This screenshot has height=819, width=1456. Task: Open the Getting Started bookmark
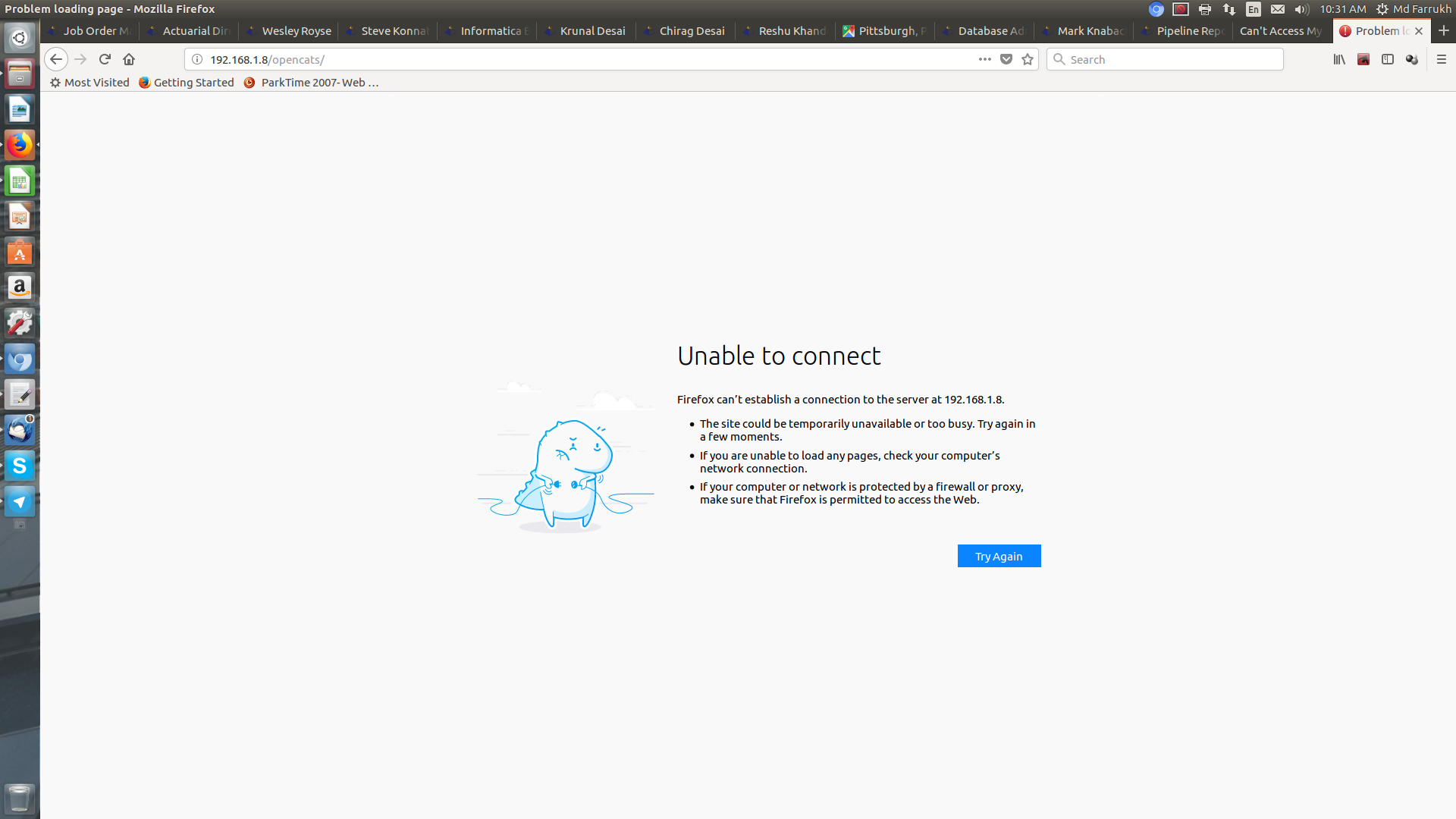(x=193, y=83)
